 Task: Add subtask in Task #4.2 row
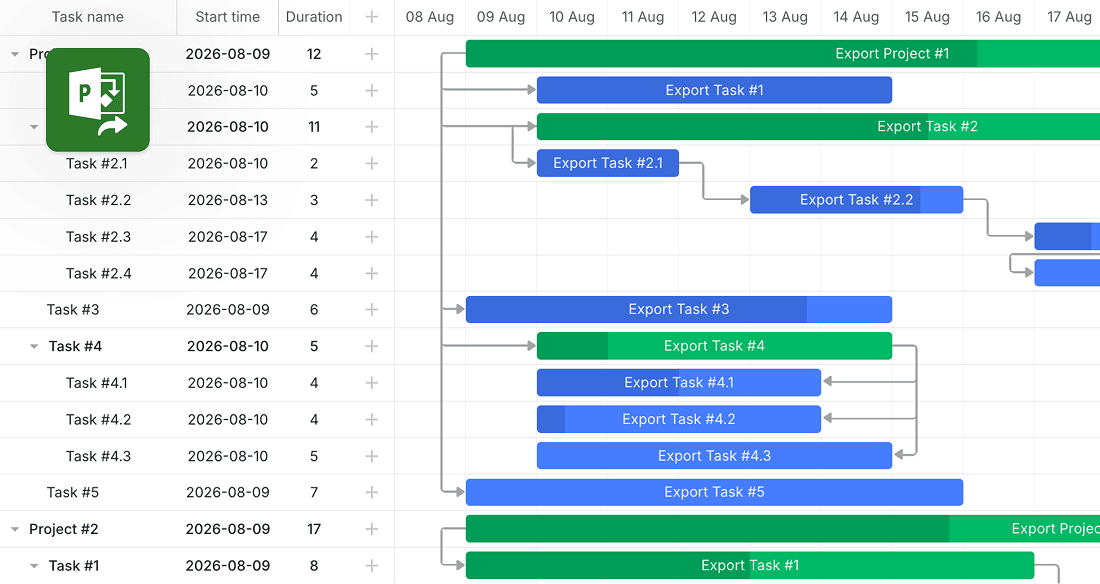372,419
